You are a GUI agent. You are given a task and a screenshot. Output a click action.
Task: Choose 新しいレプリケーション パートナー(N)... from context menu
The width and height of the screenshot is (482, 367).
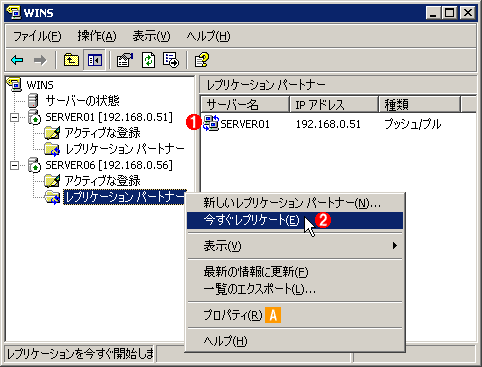click(x=295, y=203)
